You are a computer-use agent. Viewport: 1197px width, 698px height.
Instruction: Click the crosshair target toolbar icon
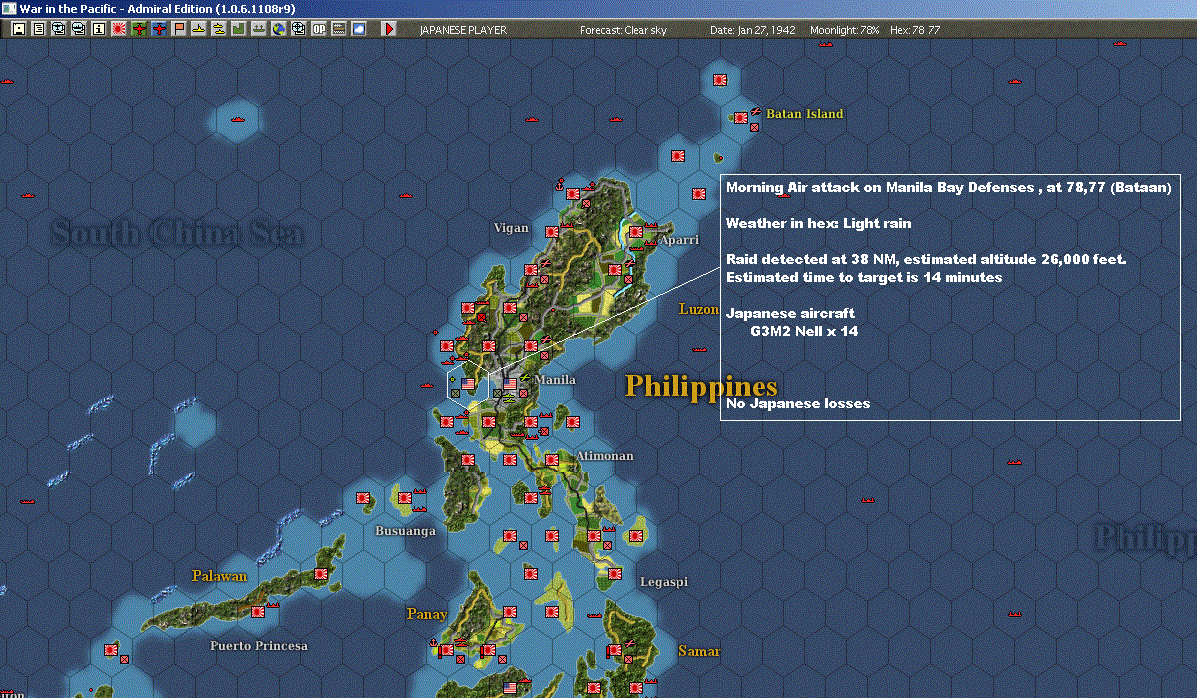[x=298, y=29]
